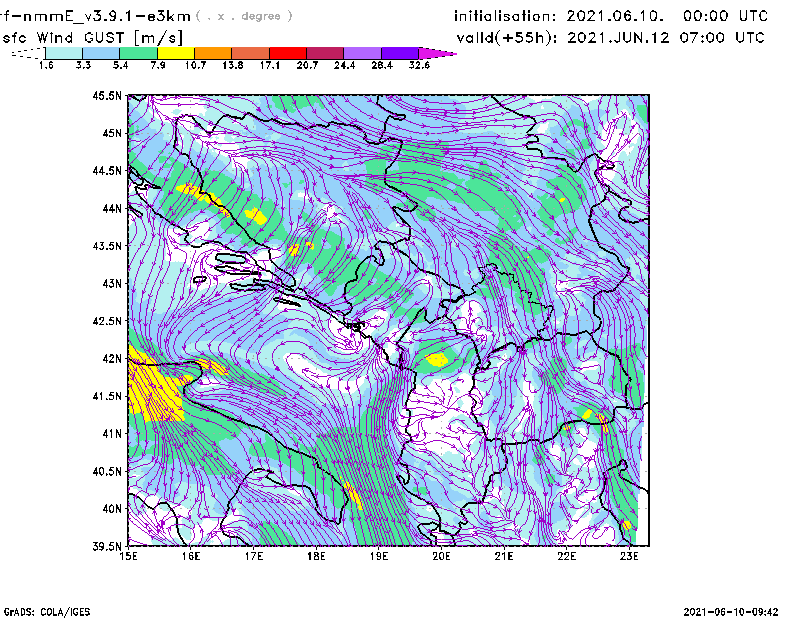Click the initialisation '2021.06.10.' date
This screenshot has height=618, width=800.
[x=615, y=16]
